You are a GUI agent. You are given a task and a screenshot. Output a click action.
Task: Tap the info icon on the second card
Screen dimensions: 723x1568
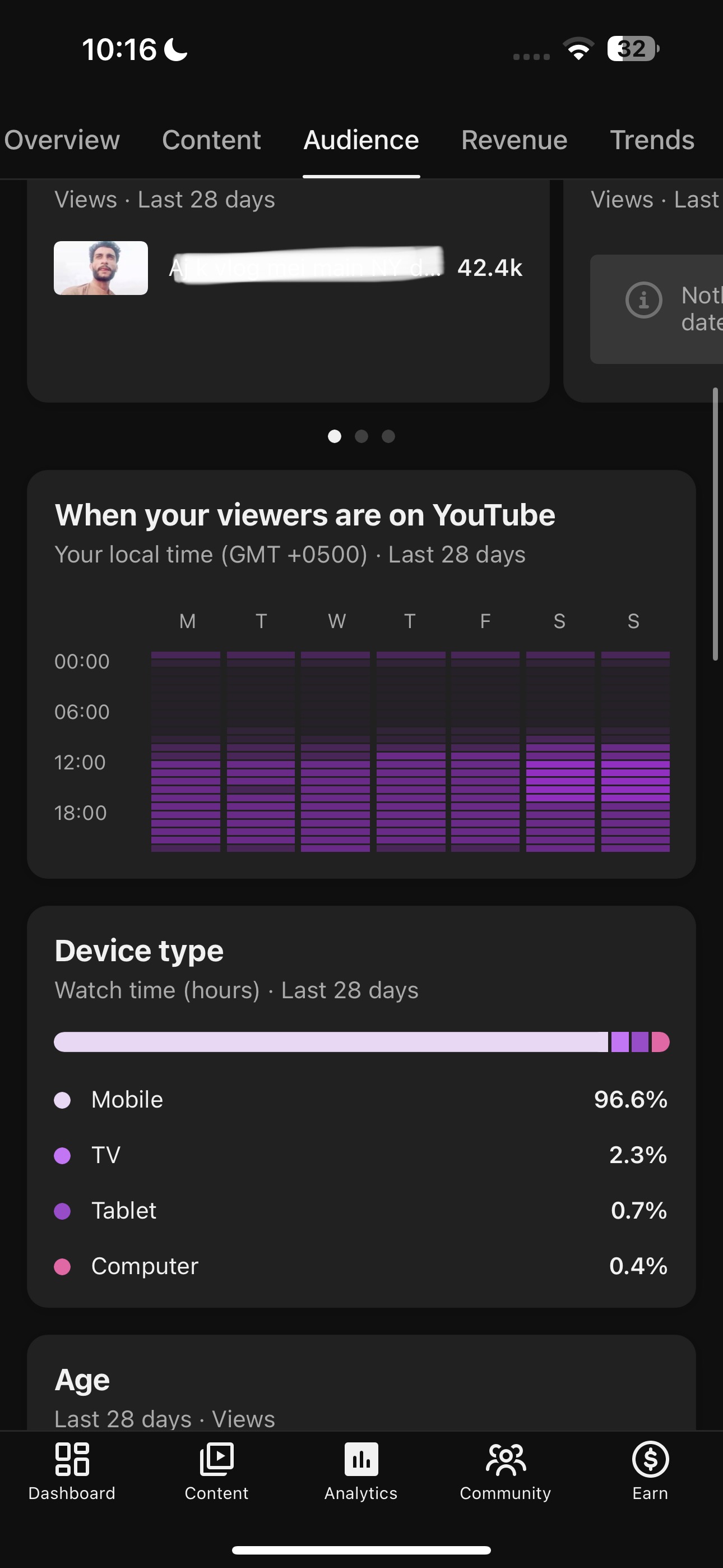pyautogui.click(x=643, y=299)
